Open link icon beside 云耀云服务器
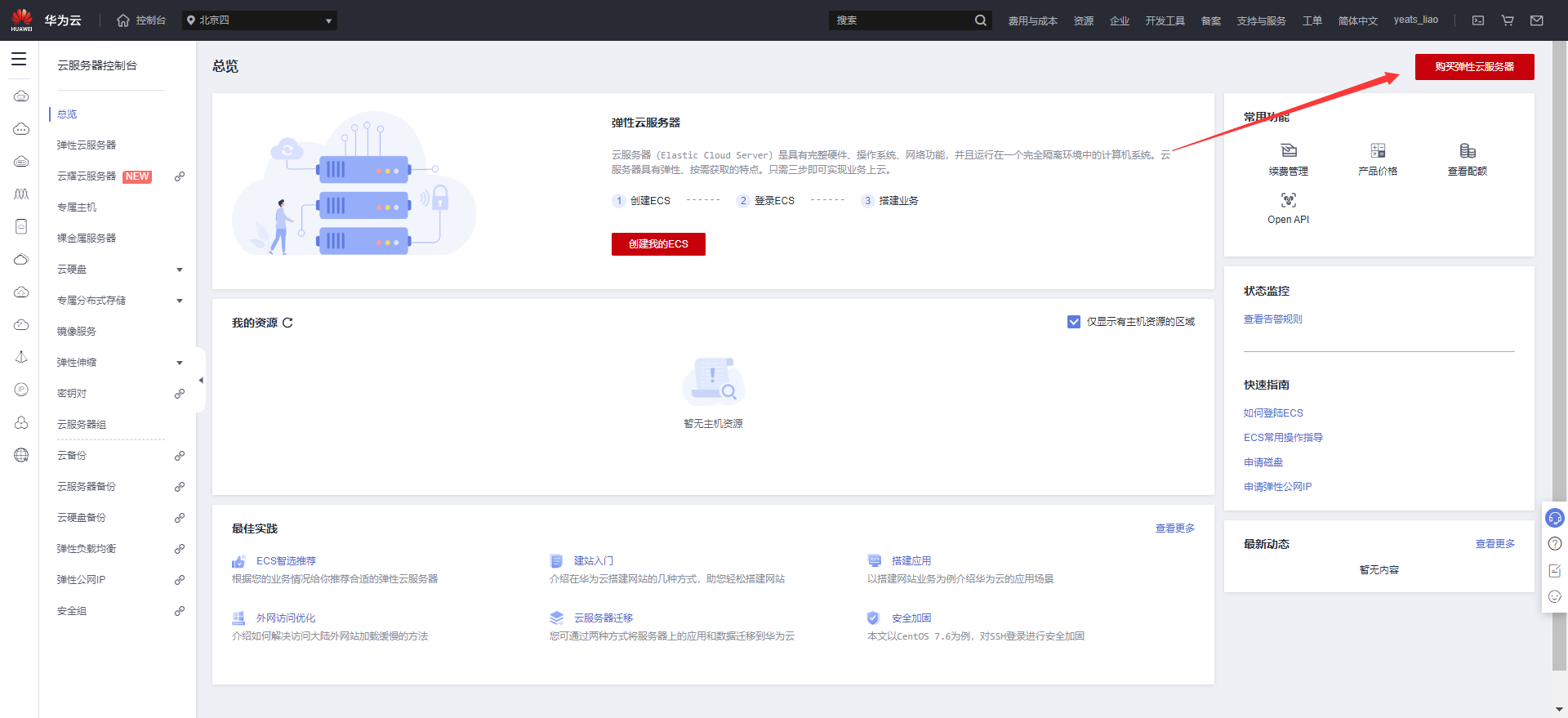The height and width of the screenshot is (718, 1568). tap(180, 176)
